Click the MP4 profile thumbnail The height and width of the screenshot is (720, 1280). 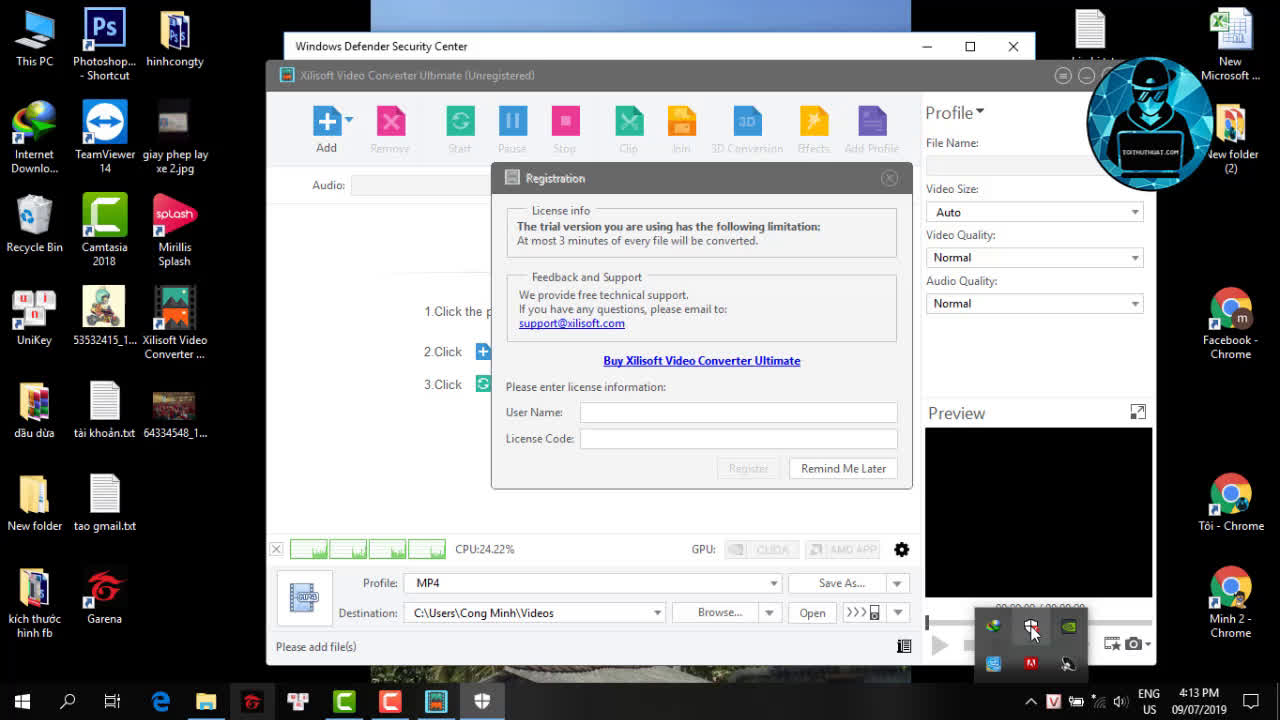pos(304,597)
